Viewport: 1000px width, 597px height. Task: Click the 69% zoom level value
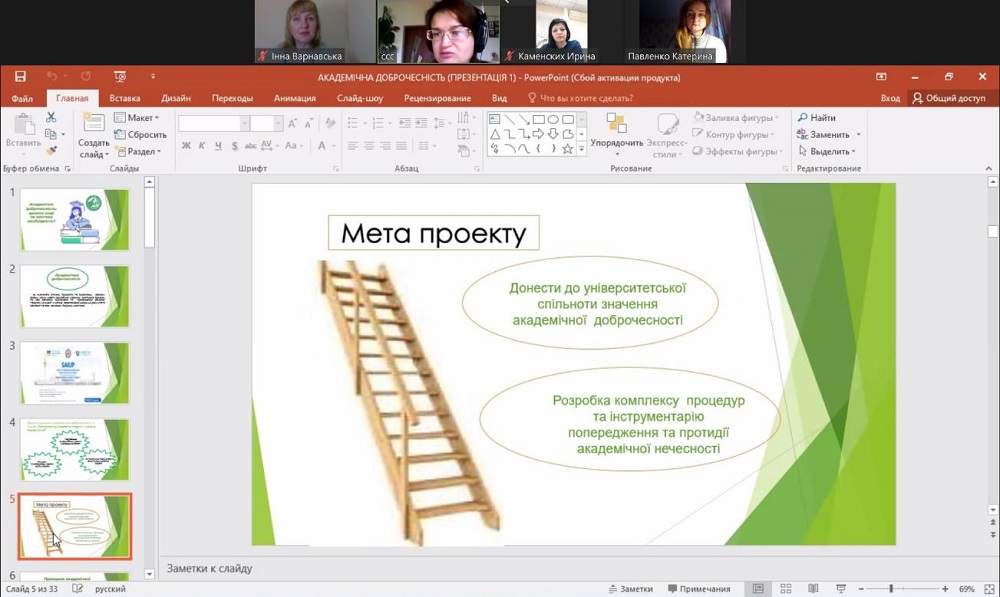click(967, 589)
